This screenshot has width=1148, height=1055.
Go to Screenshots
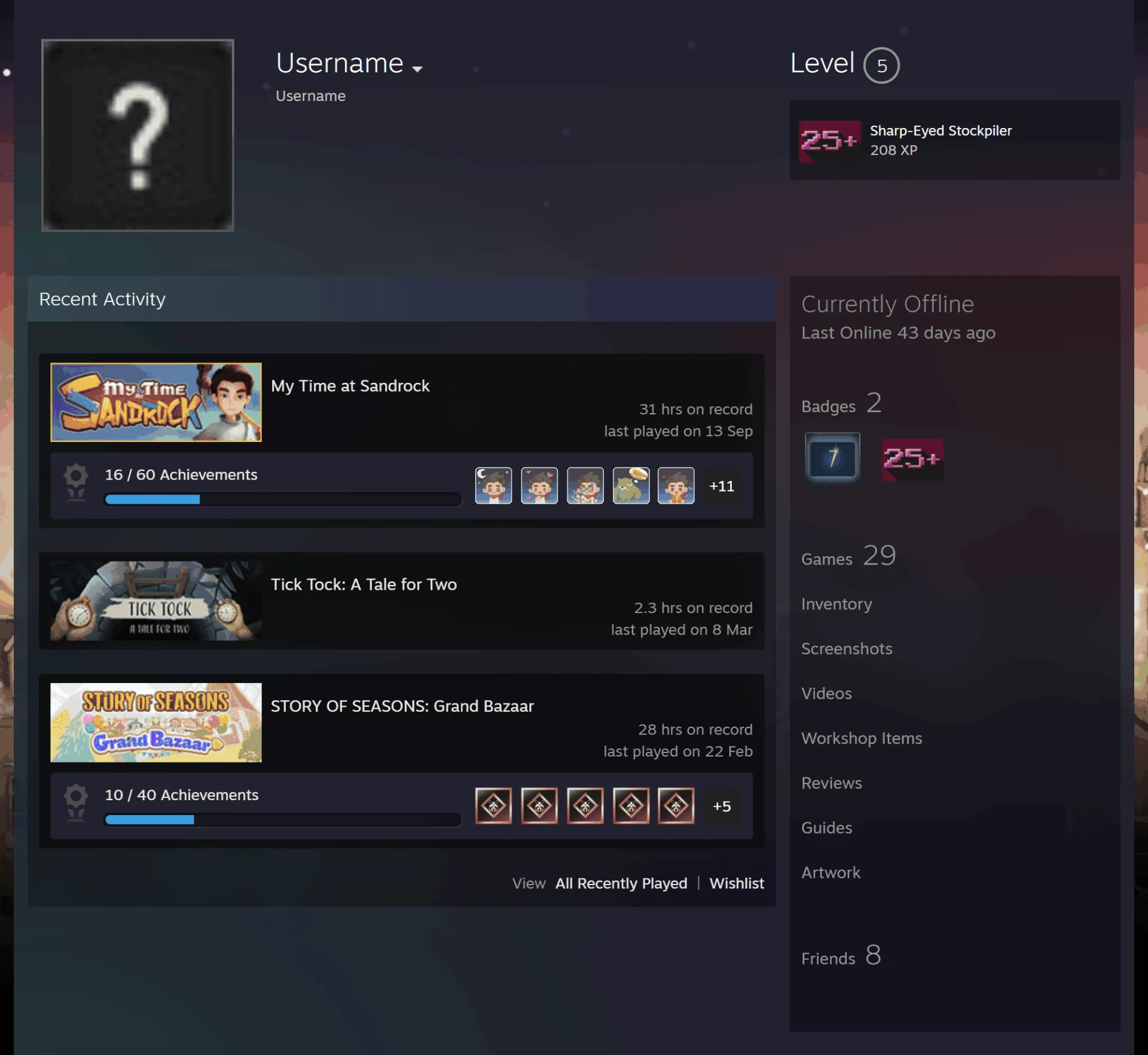(x=847, y=649)
